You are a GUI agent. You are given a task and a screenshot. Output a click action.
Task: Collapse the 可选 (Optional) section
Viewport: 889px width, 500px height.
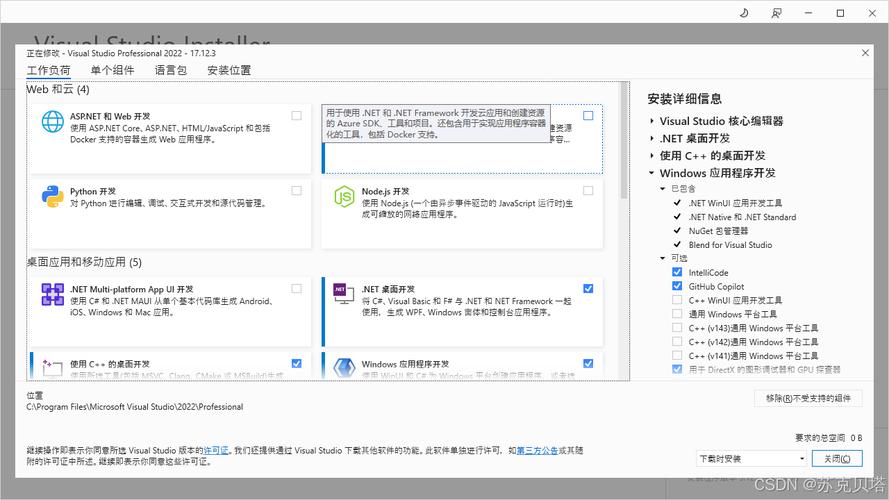662,259
